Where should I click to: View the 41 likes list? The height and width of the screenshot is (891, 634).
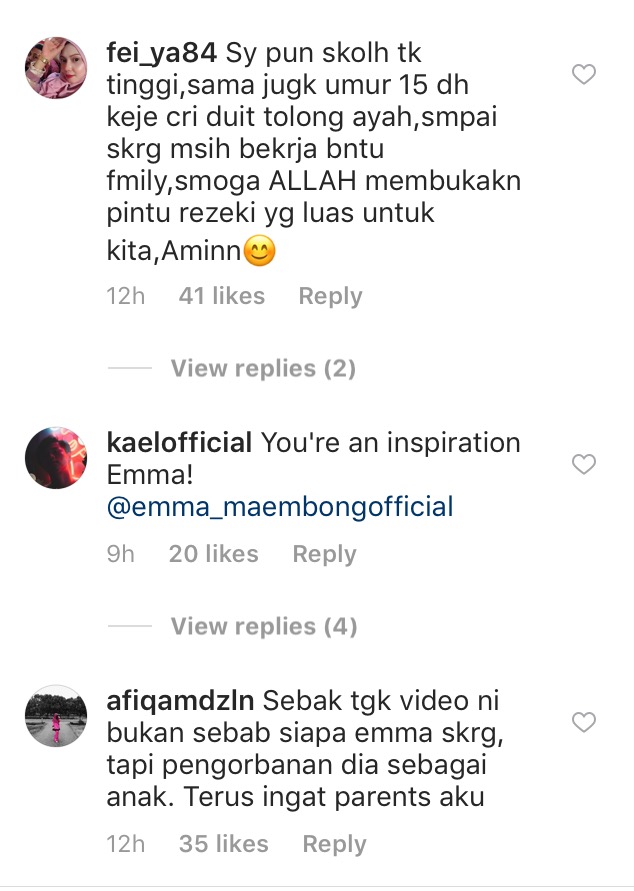[x=221, y=296]
